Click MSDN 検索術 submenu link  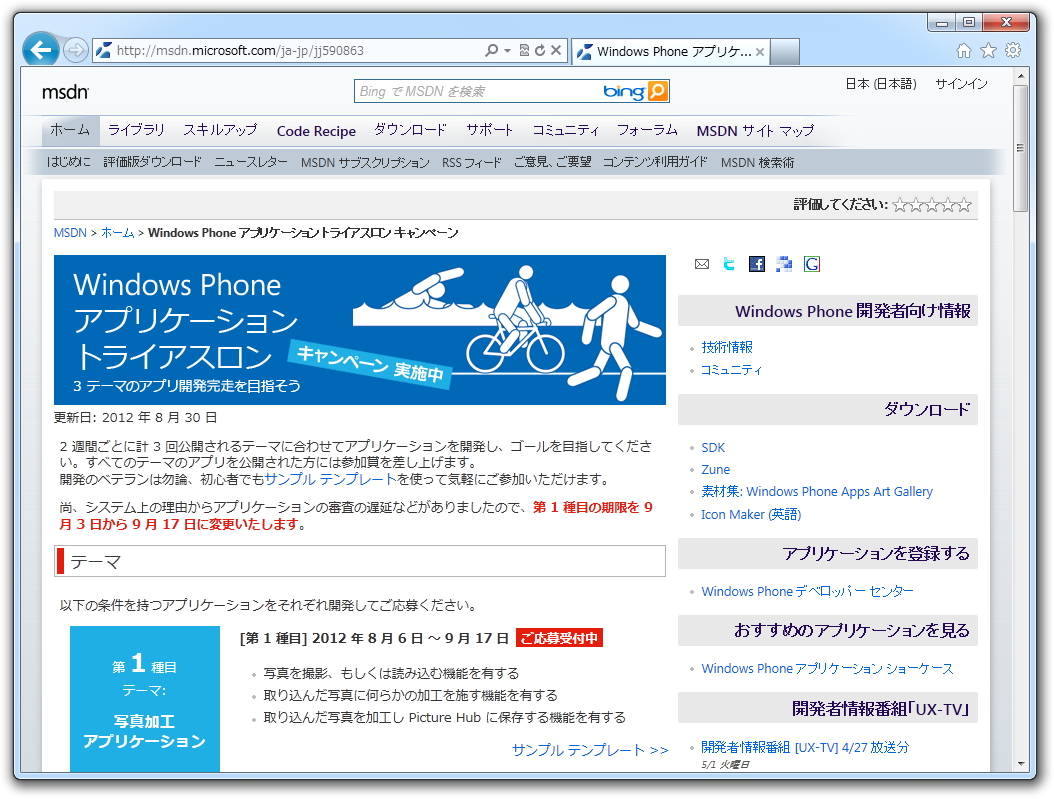tap(758, 163)
